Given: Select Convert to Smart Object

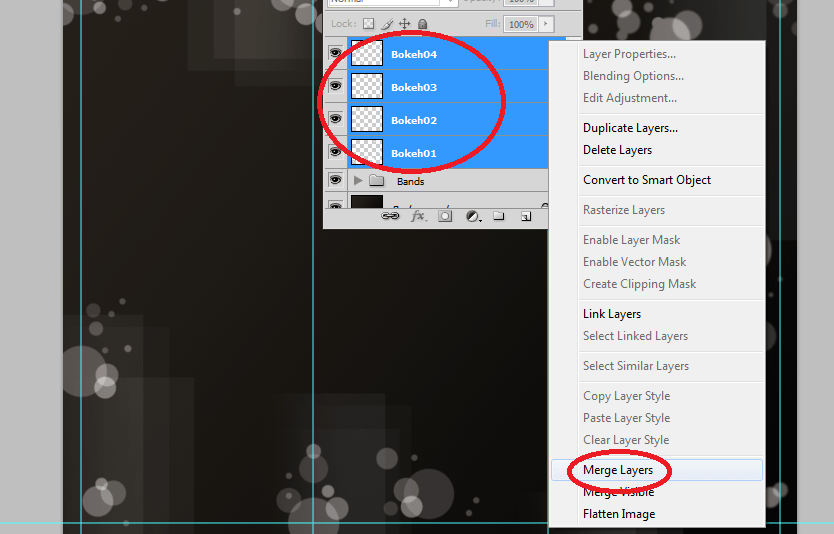Looking at the screenshot, I should pos(647,180).
